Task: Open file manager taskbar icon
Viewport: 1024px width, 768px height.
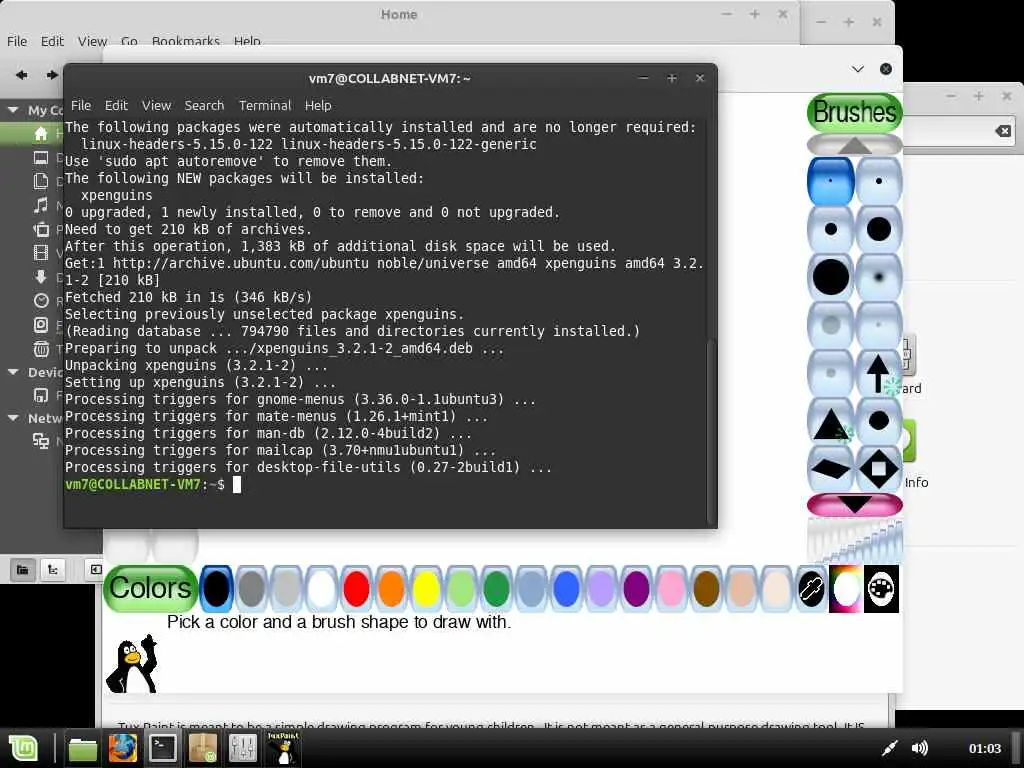Action: (x=83, y=748)
